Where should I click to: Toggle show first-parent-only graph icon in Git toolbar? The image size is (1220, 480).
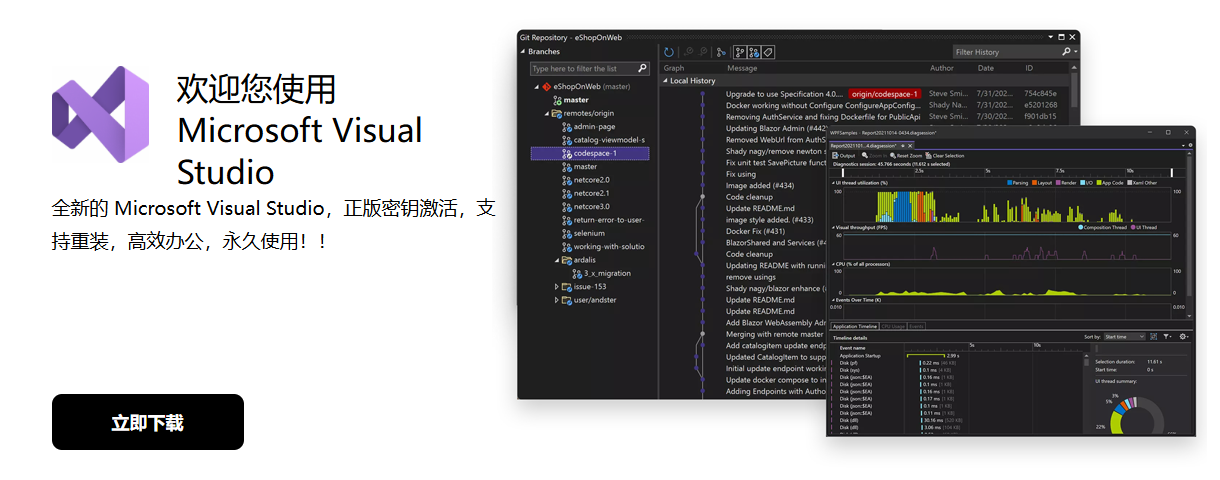coord(740,52)
